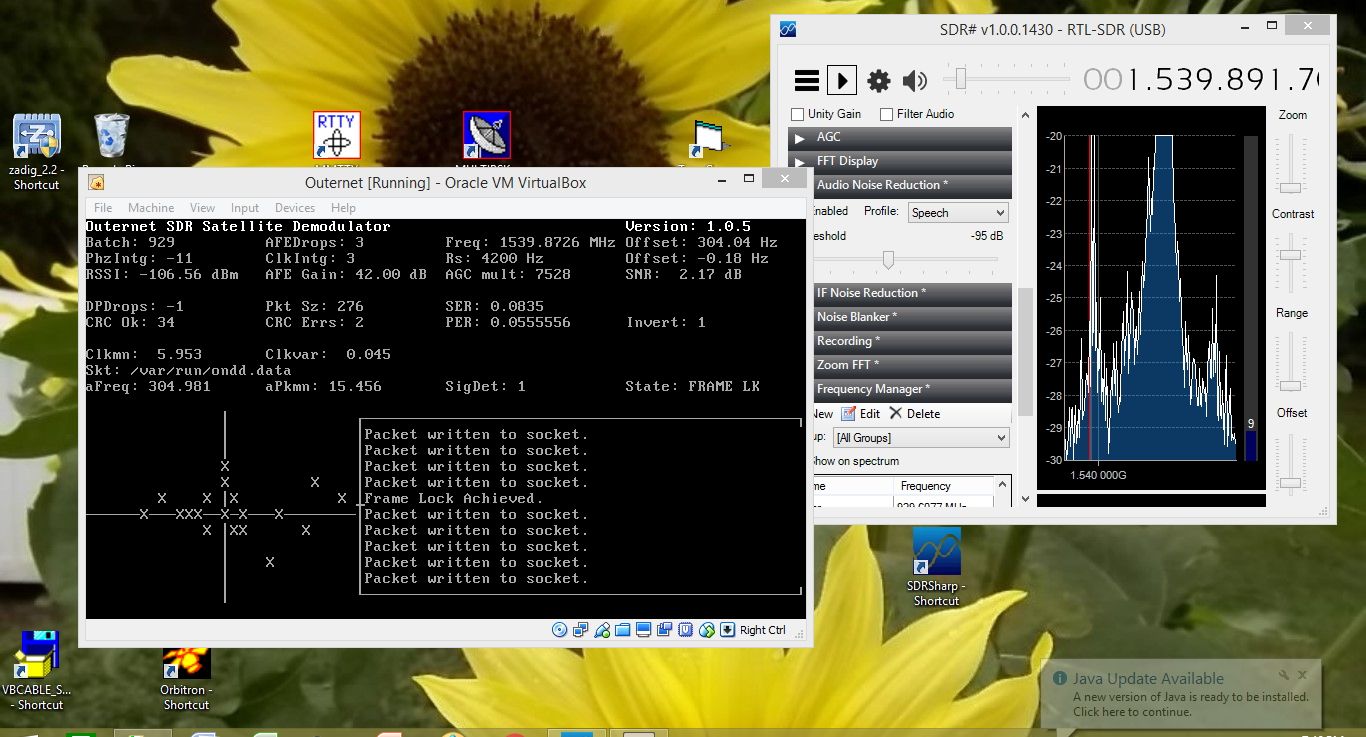Image resolution: width=1366 pixels, height=737 pixels.
Task: Close the Java Update notification
Action: (x=1303, y=675)
